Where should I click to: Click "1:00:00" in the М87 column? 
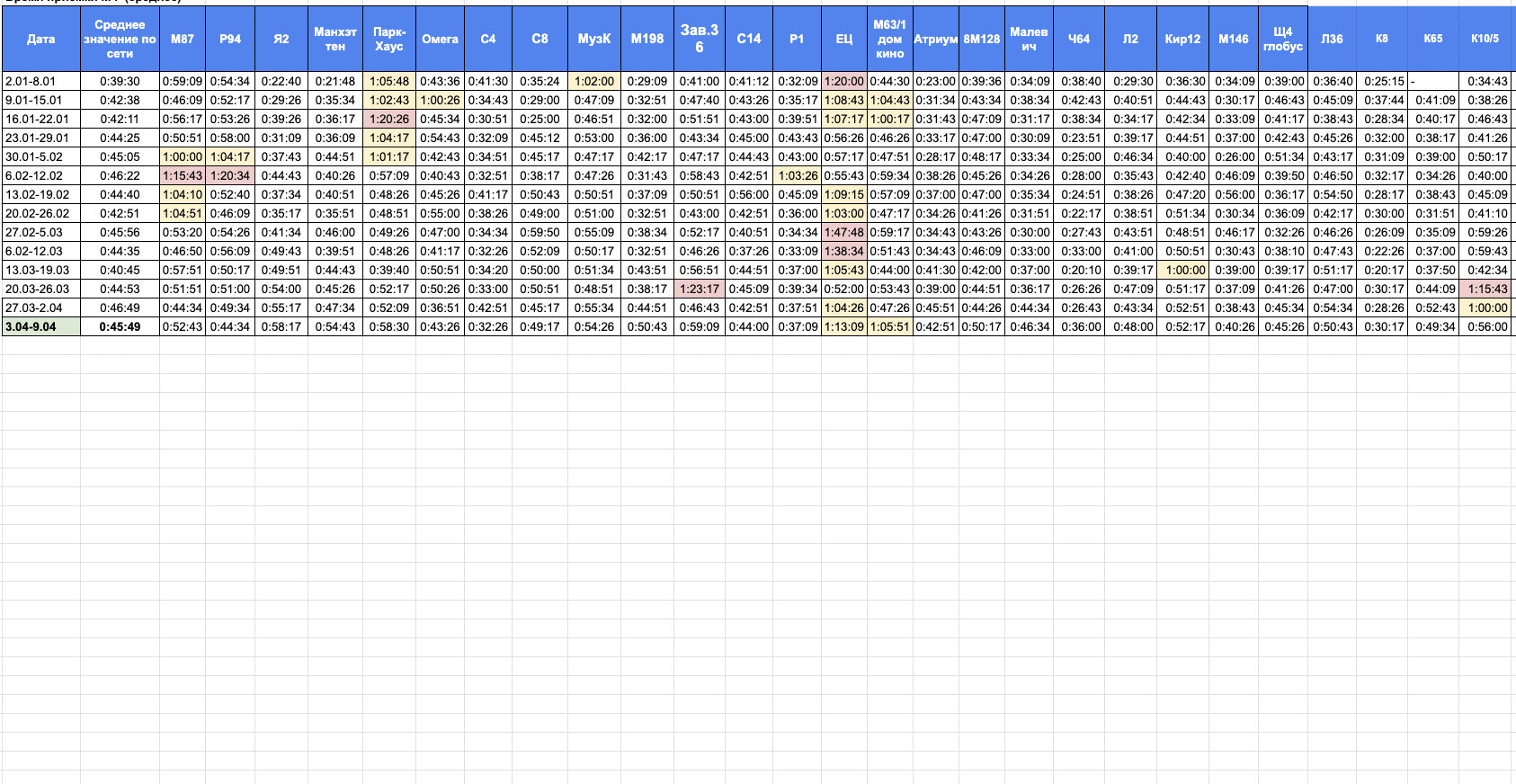tap(183, 156)
